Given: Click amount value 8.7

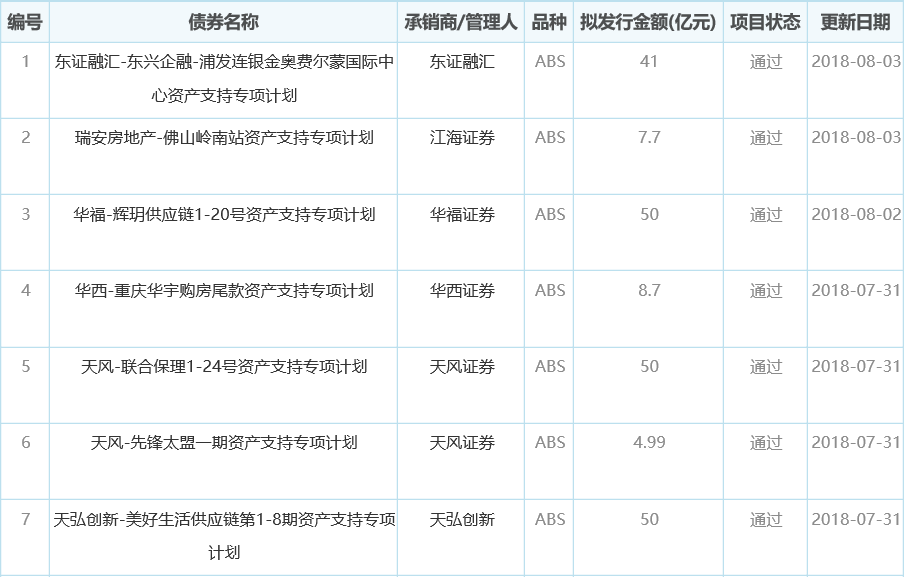Looking at the screenshot, I should point(649,290).
